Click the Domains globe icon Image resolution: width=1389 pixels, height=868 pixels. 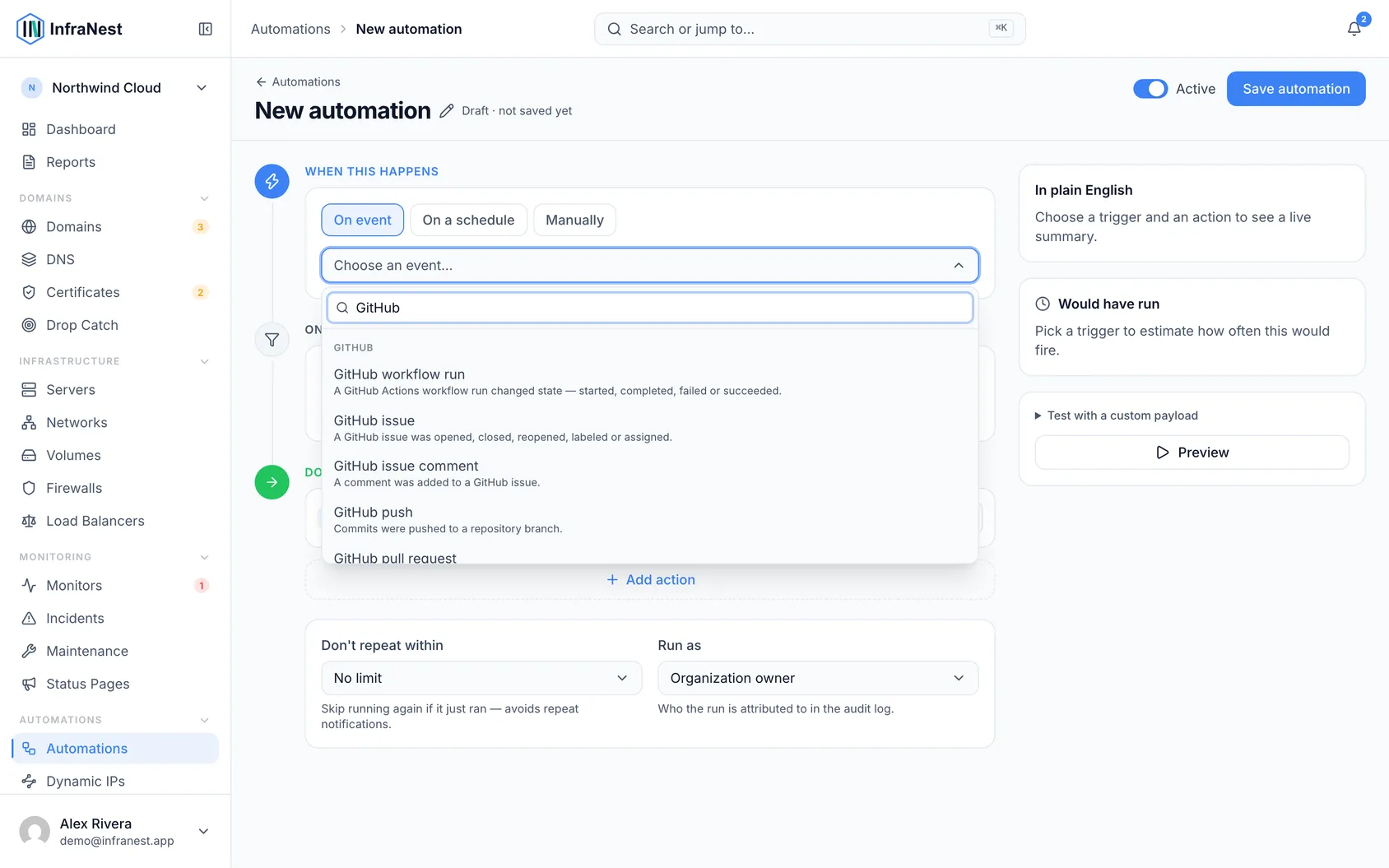29,226
